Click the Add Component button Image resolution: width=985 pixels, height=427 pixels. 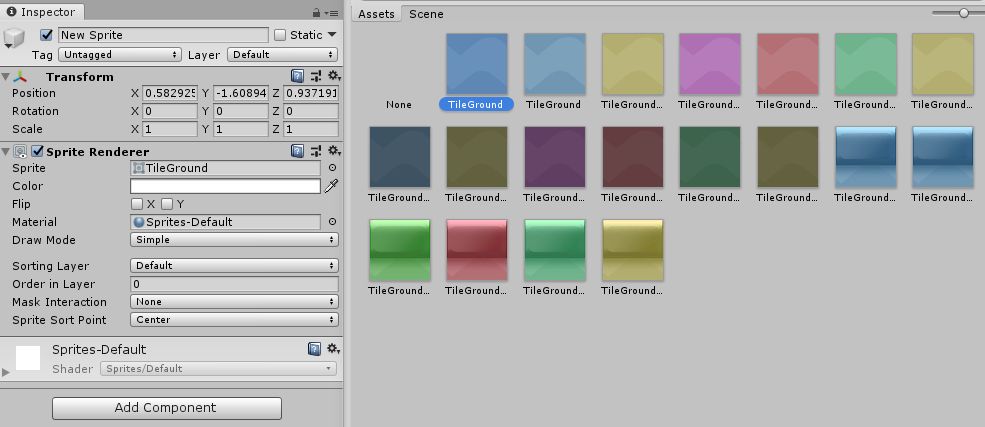point(166,408)
